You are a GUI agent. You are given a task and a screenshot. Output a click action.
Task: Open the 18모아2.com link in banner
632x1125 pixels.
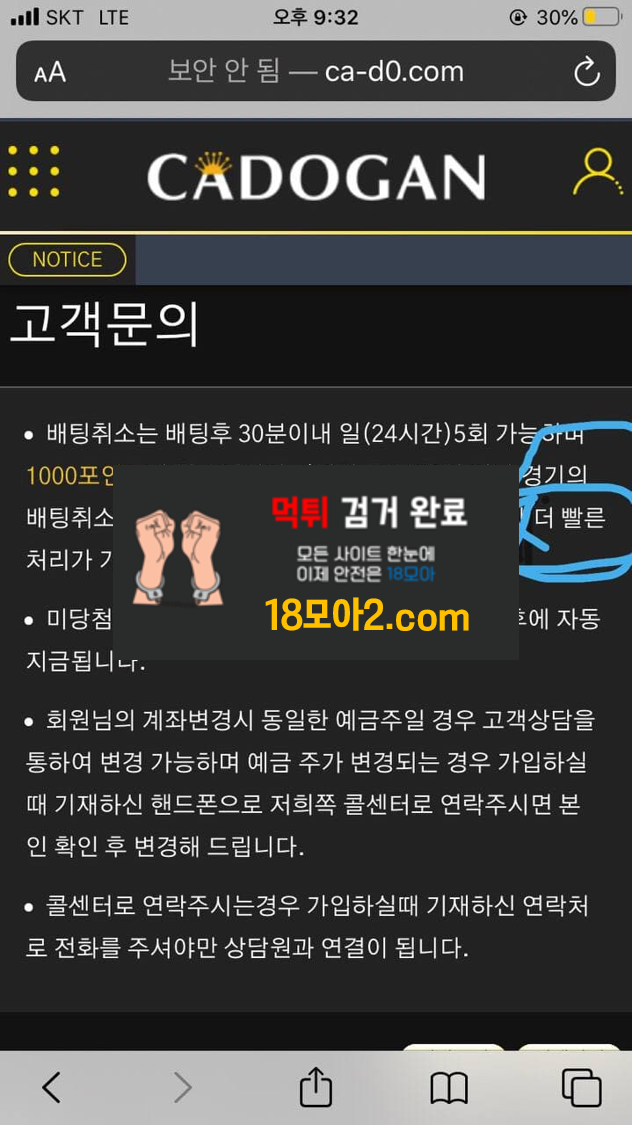[x=367, y=617]
